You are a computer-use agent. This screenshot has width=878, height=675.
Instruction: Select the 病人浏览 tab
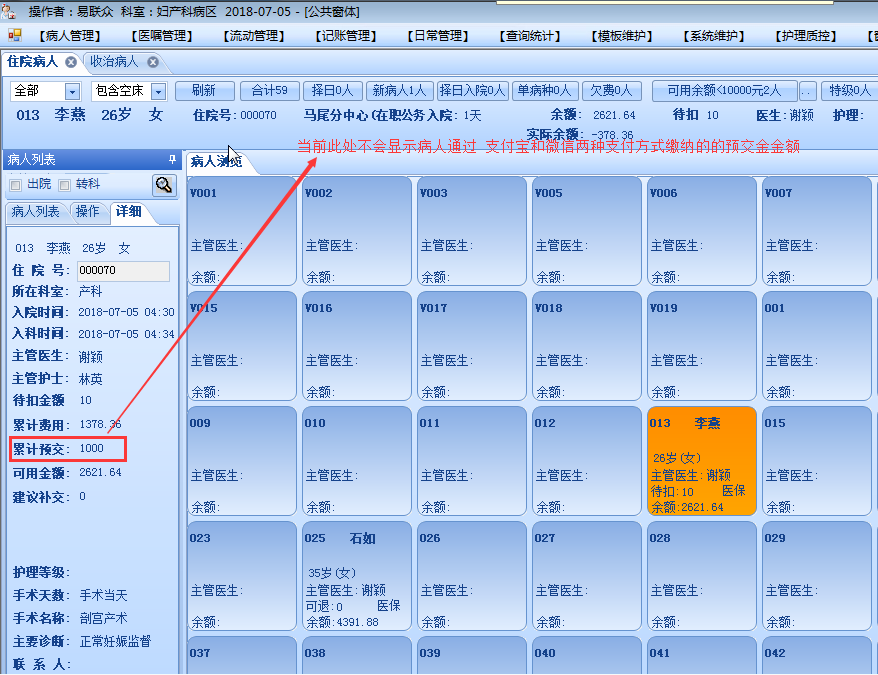(x=216, y=162)
